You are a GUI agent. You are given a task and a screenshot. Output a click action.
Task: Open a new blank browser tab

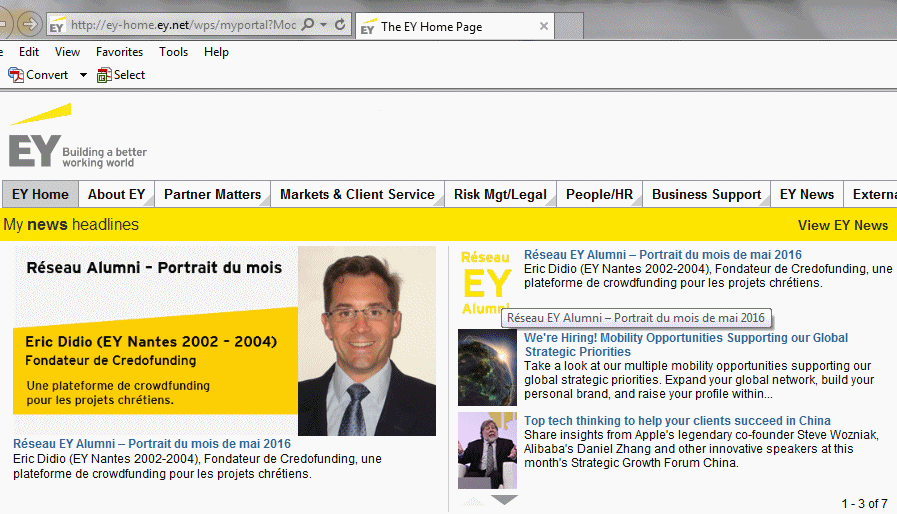569,26
